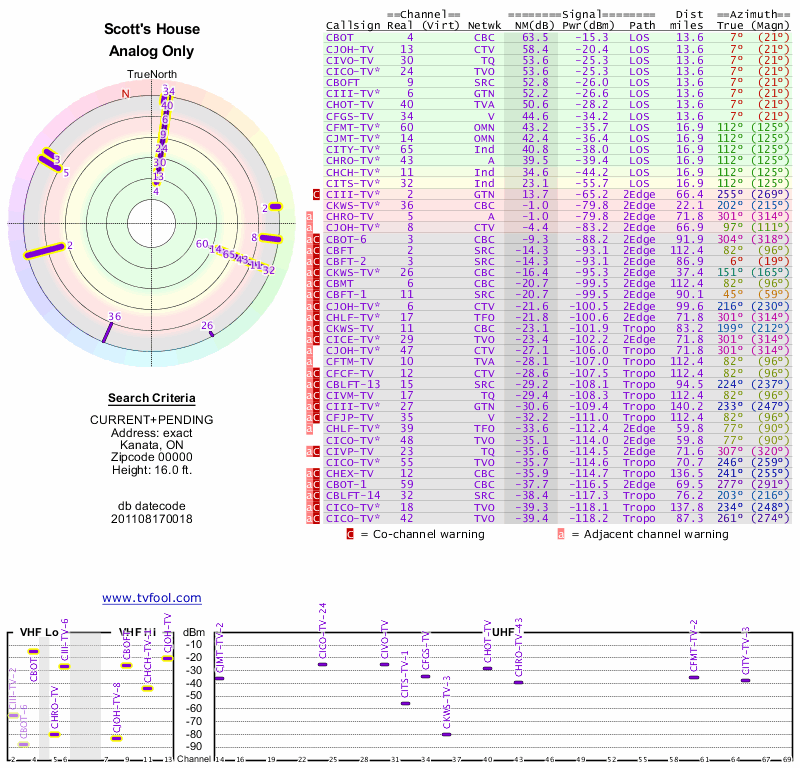Select the channel 36 marker on radar plot
800x768 pixels.
107,332
